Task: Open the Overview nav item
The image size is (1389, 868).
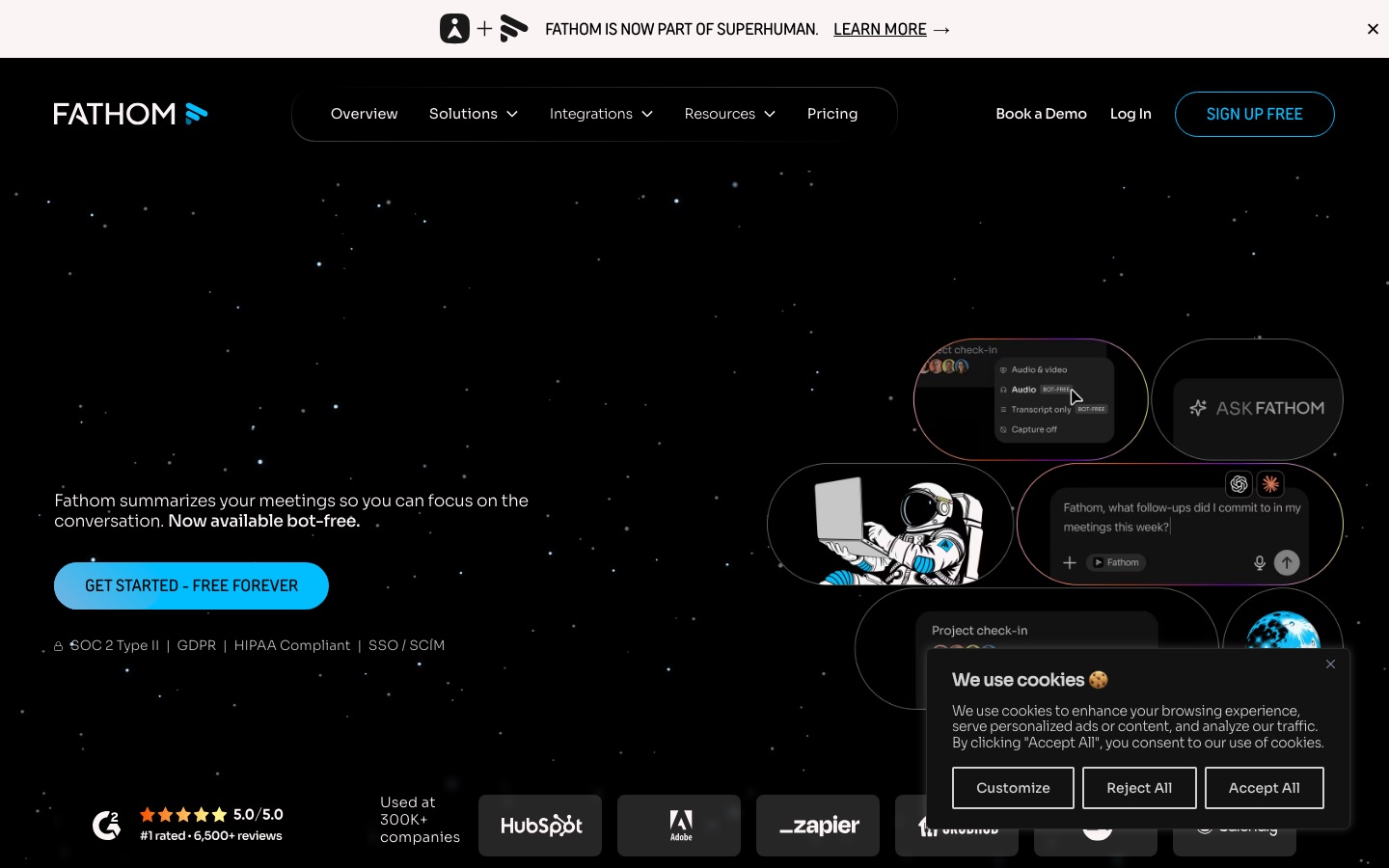Action: click(365, 114)
